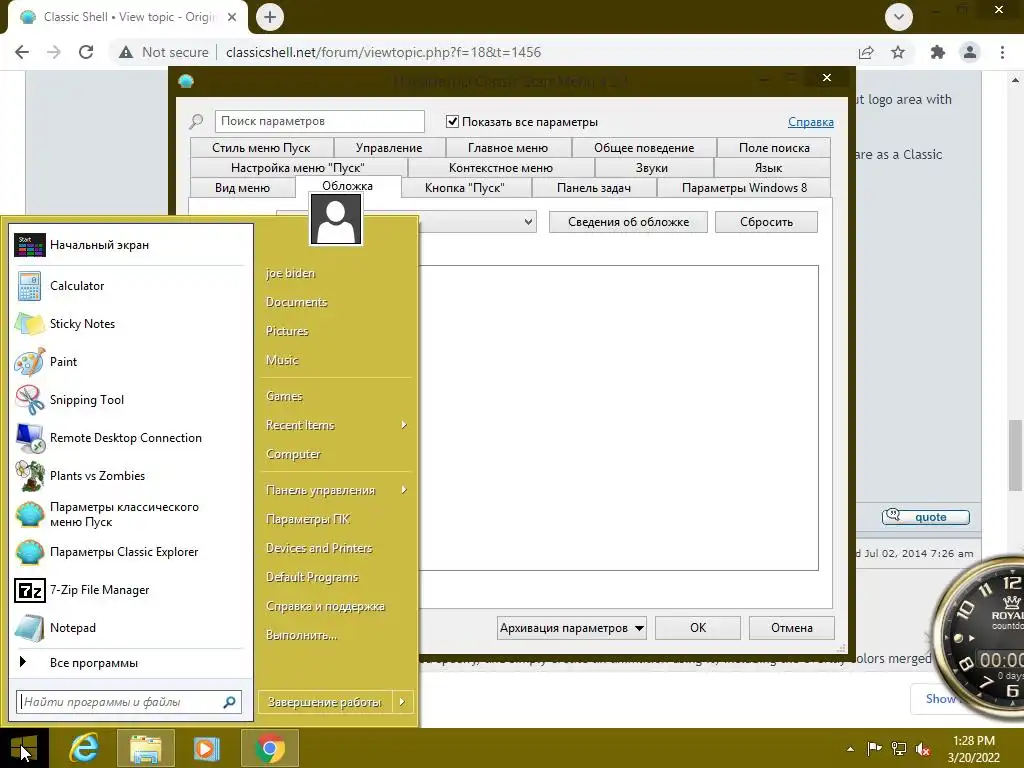
Task: Open File Explorer from the taskbar
Action: (146, 748)
